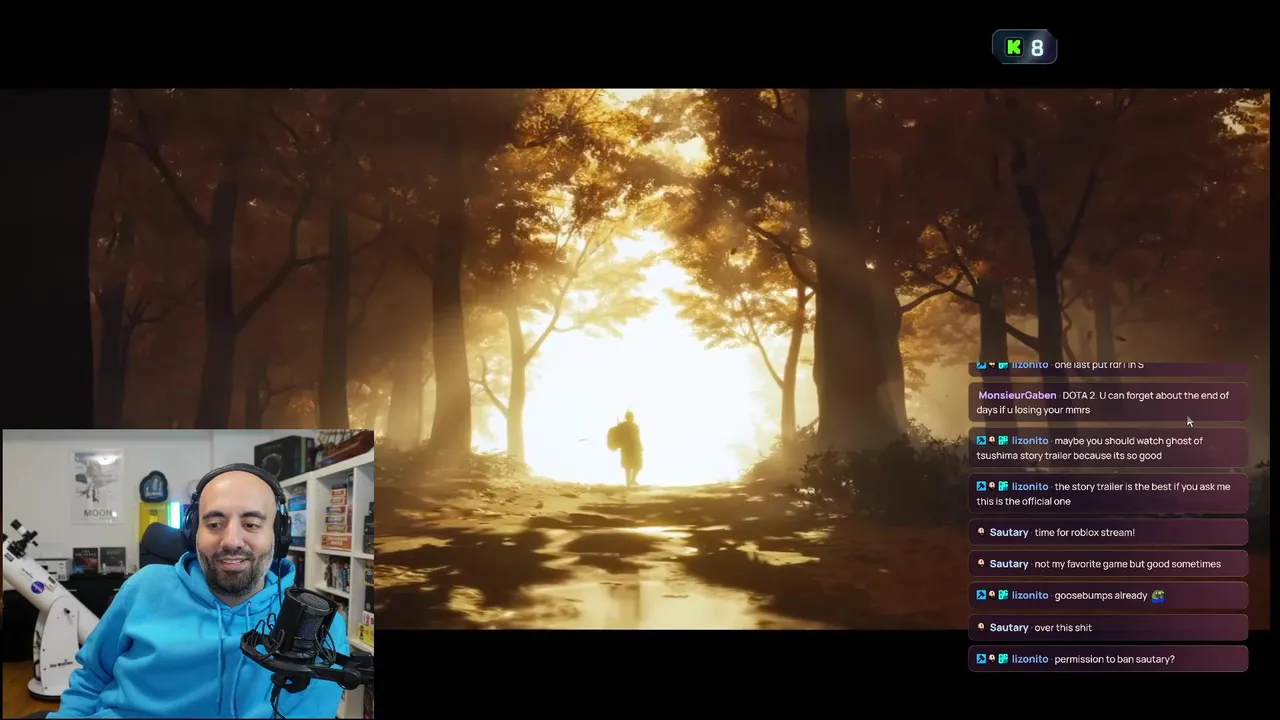Open lizonito username on 'goosebumps already' message
Image resolution: width=1280 pixels, height=720 pixels.
[1030, 595]
